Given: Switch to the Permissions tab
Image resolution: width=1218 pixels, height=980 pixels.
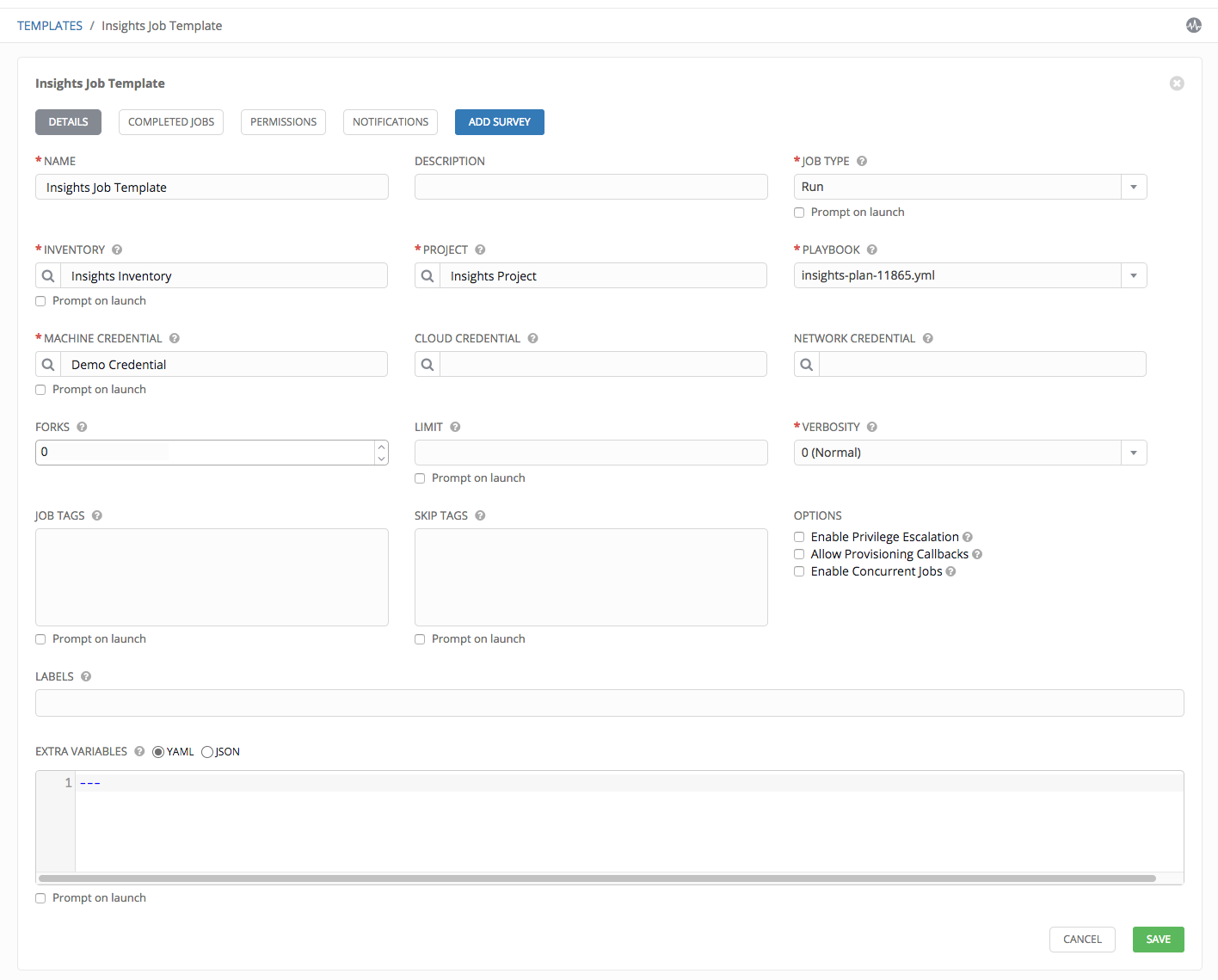Looking at the screenshot, I should pos(283,122).
